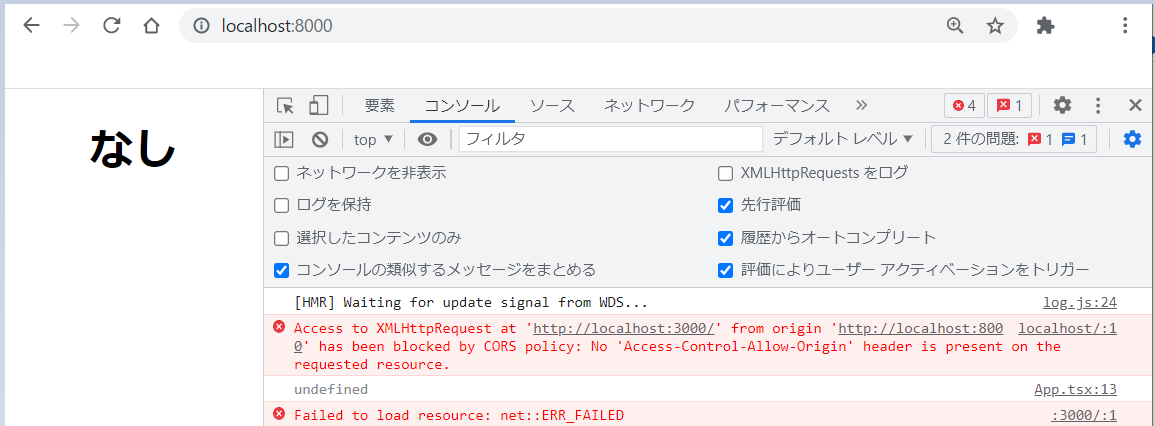Image resolution: width=1155 pixels, height=426 pixels.
Task: Click the なし heading on page
Action: (x=133, y=147)
